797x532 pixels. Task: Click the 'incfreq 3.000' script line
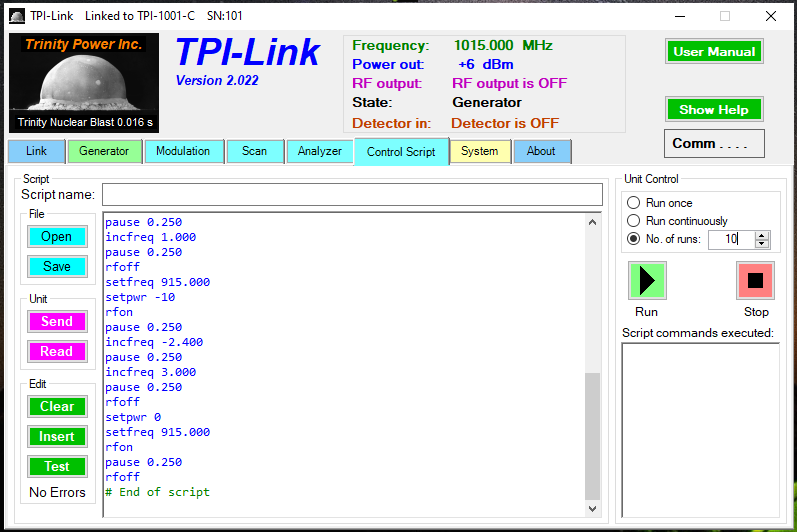pos(150,372)
